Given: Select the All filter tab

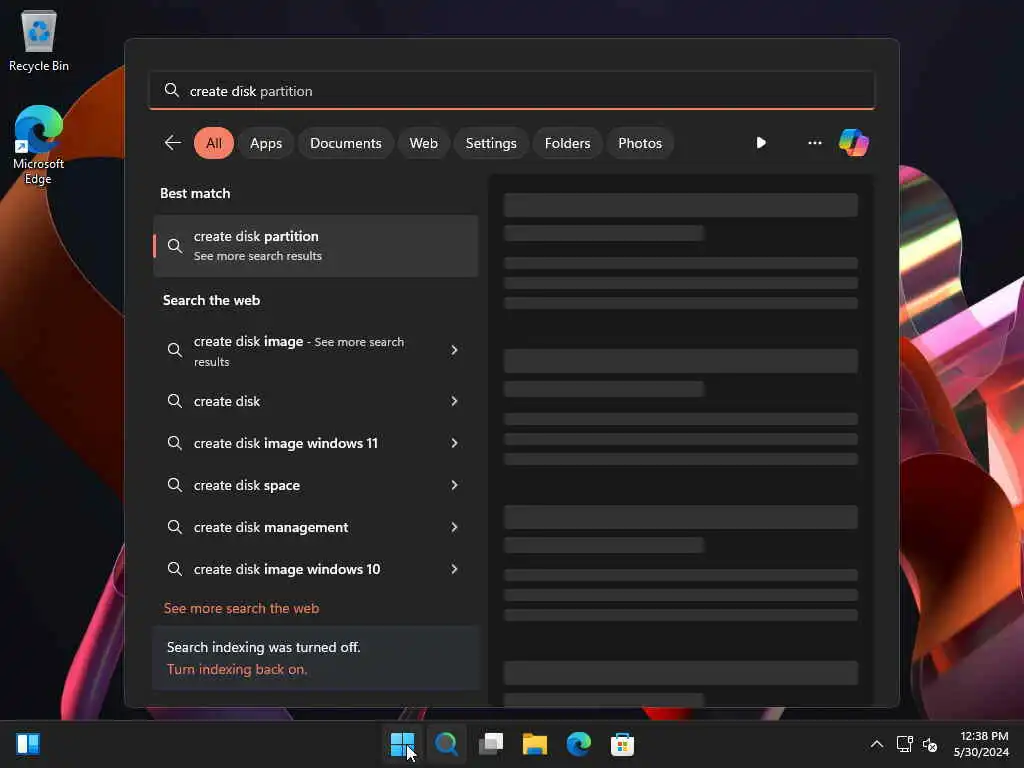Looking at the screenshot, I should click(214, 143).
